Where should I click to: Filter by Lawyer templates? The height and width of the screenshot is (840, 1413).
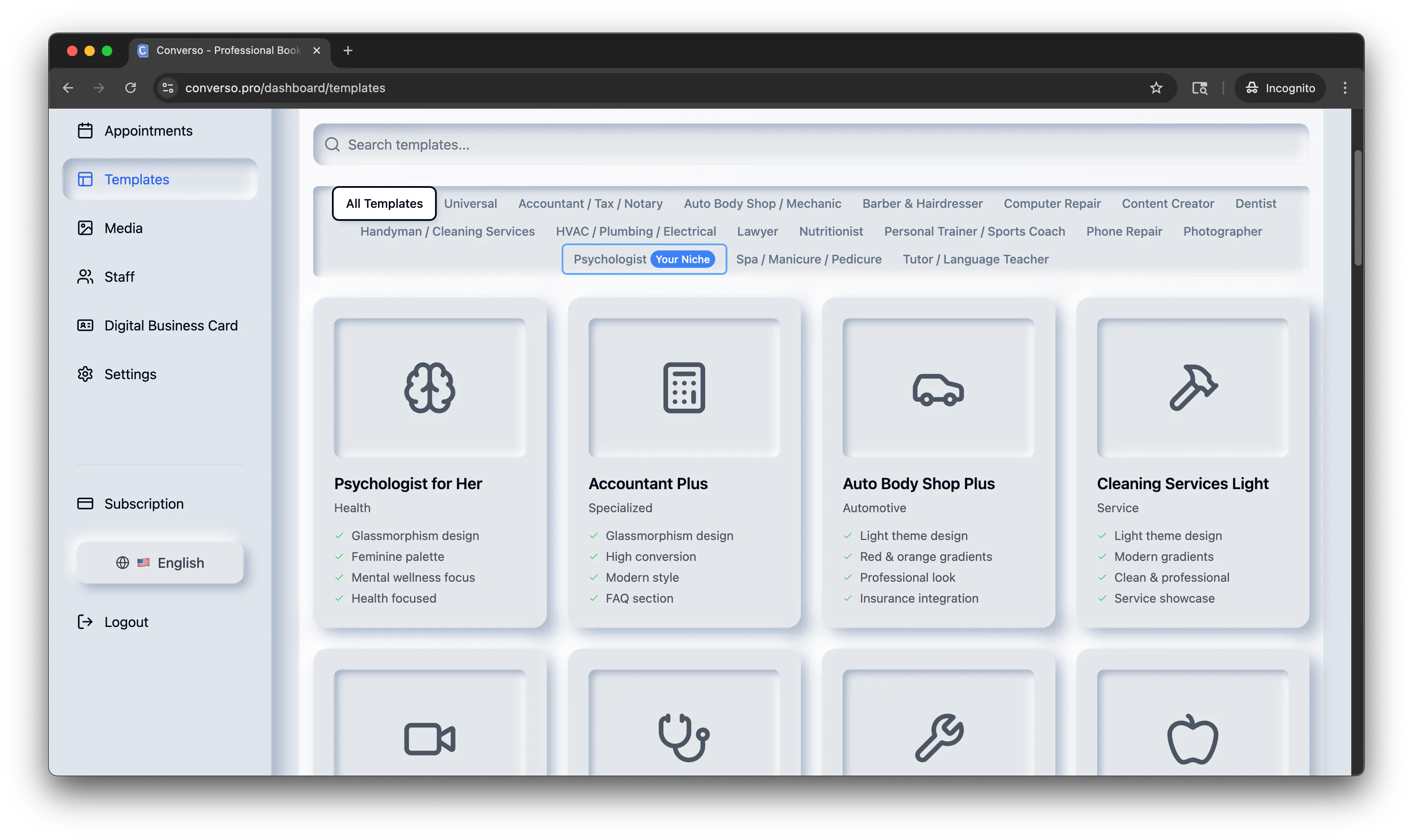coord(757,231)
